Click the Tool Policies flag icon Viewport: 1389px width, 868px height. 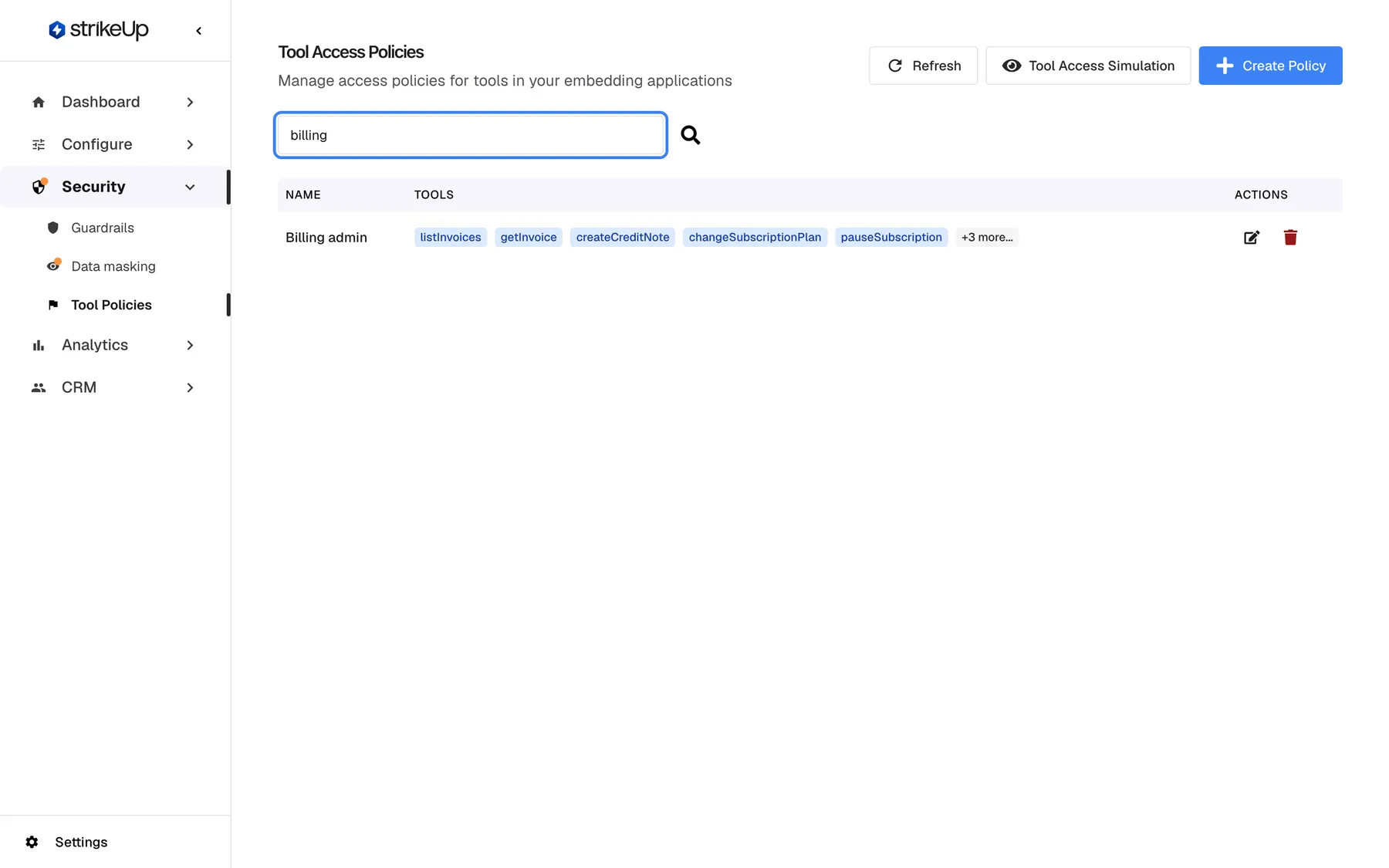coord(53,305)
